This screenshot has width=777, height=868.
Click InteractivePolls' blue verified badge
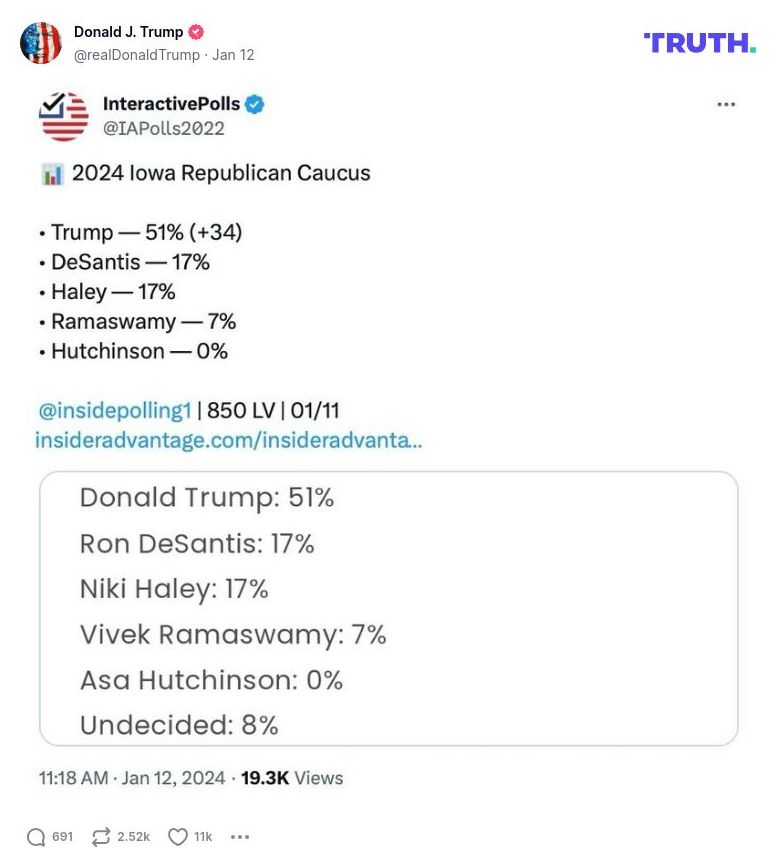(256, 102)
